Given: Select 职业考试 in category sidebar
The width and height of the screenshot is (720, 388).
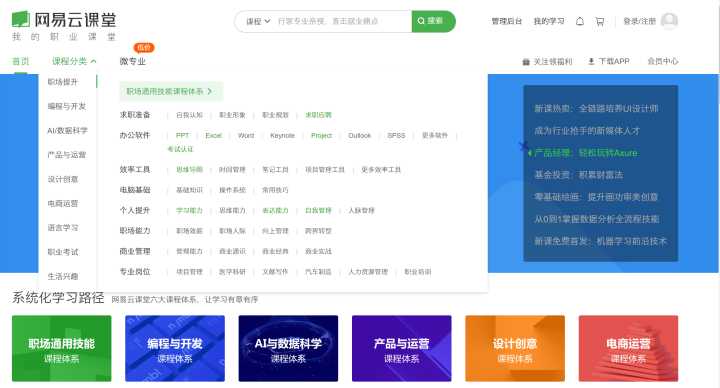Looking at the screenshot, I should [63, 252].
